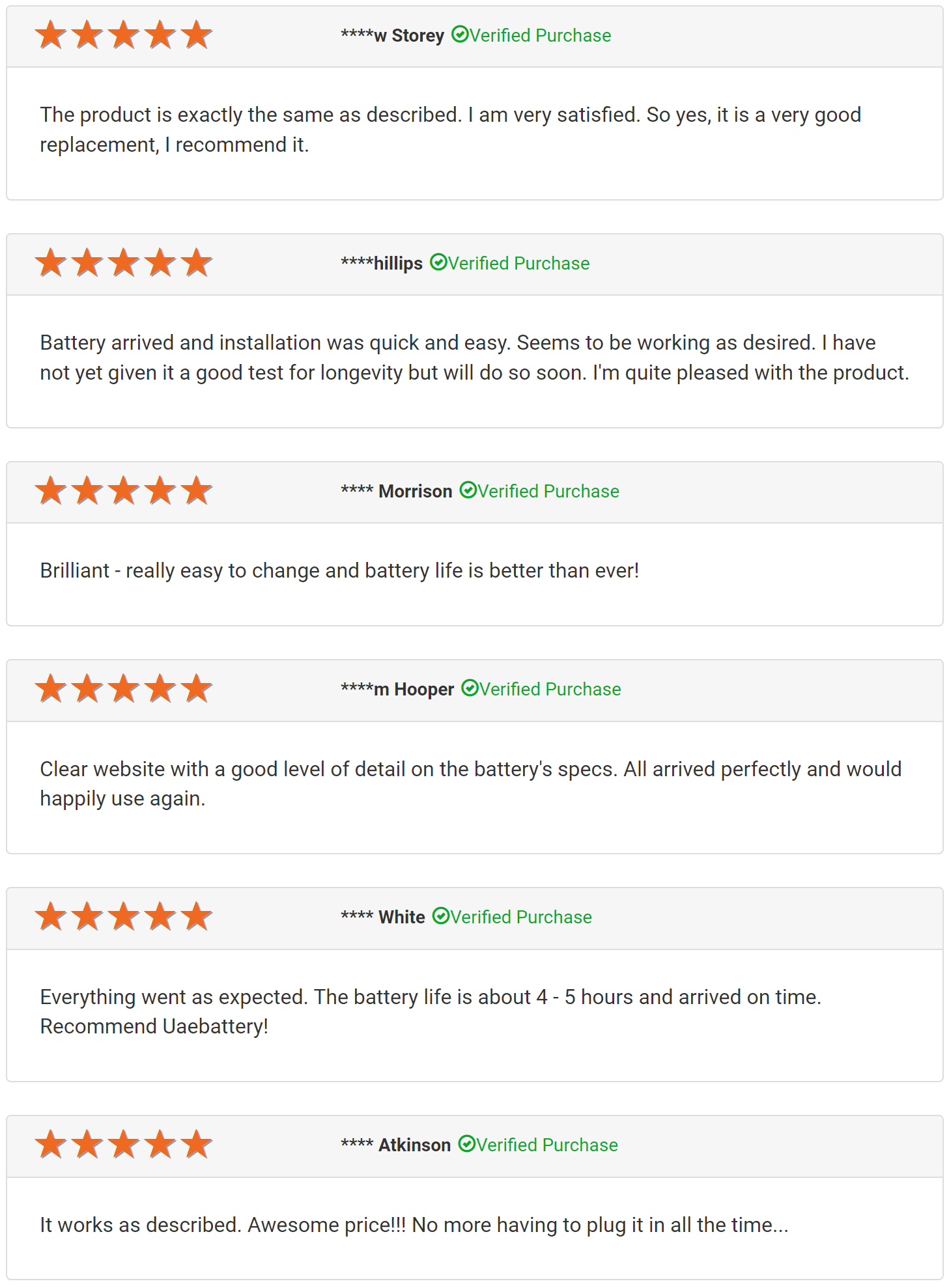Click the review text 'It works as described'
949x1288 pixels.
414,1225
